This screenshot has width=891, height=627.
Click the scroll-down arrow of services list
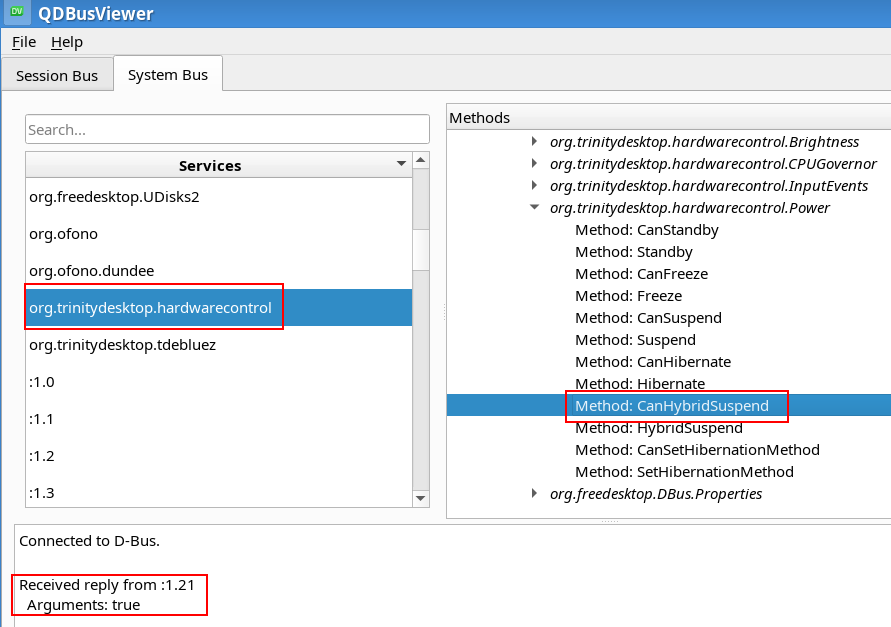pyautogui.click(x=420, y=499)
